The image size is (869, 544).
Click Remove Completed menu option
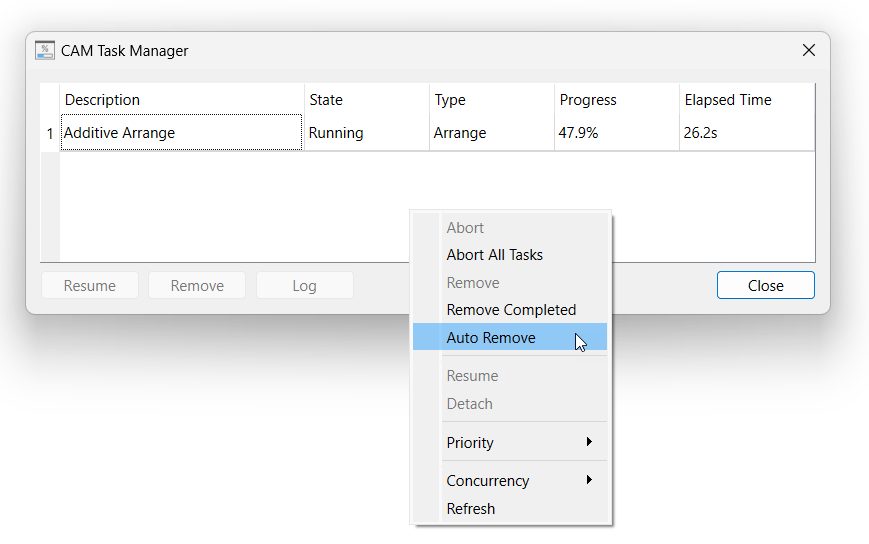pos(511,310)
